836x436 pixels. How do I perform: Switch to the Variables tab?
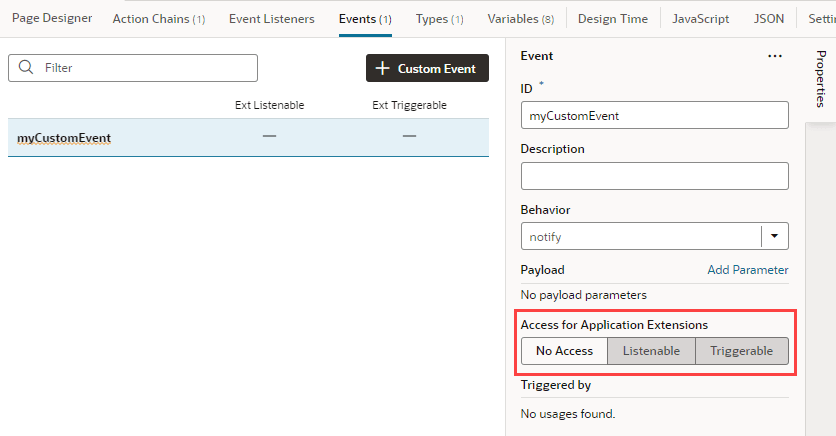coord(520,19)
